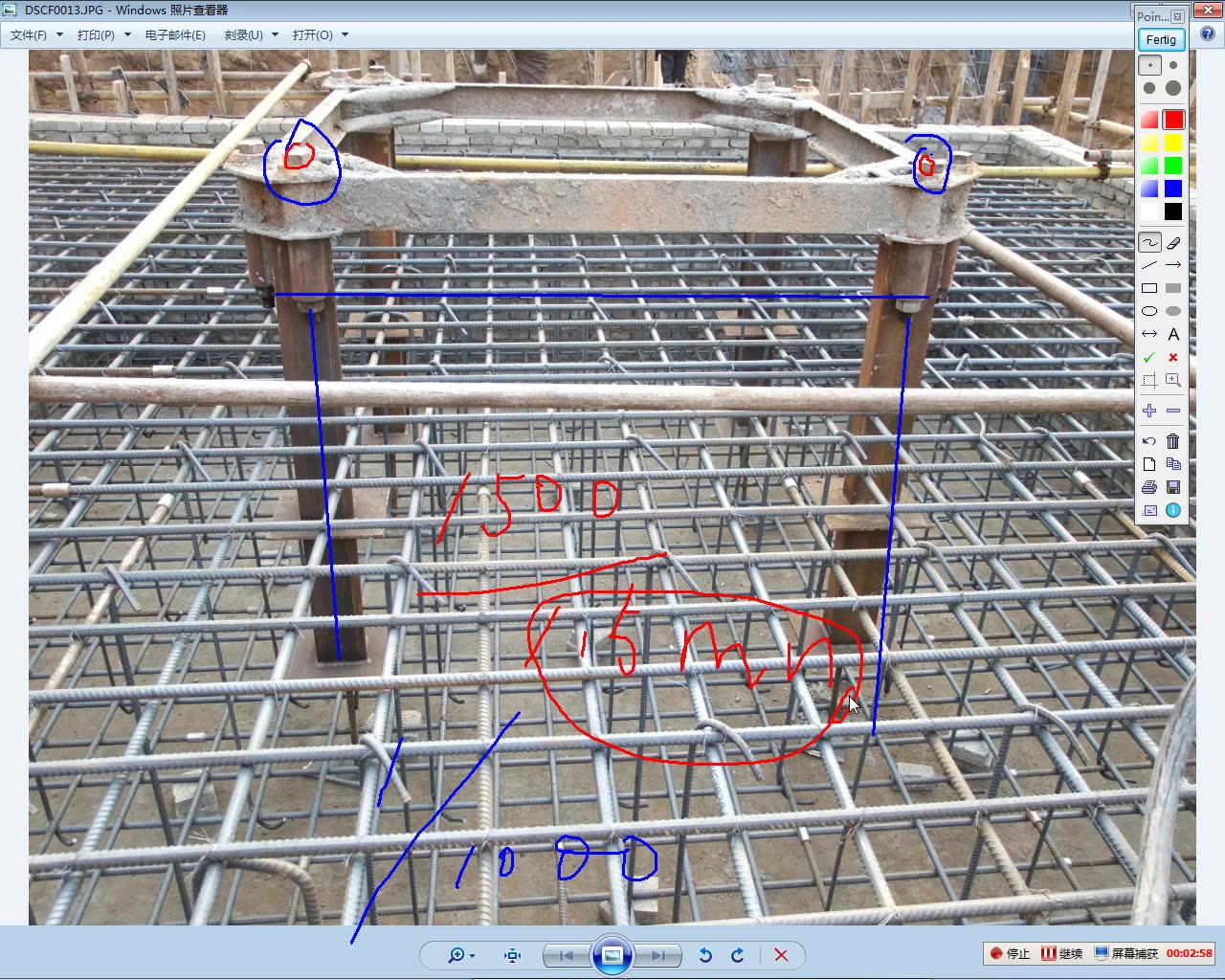Viewport: 1225px width, 980px height.
Task: Select the red X stamp tool
Action: pos(1173,357)
